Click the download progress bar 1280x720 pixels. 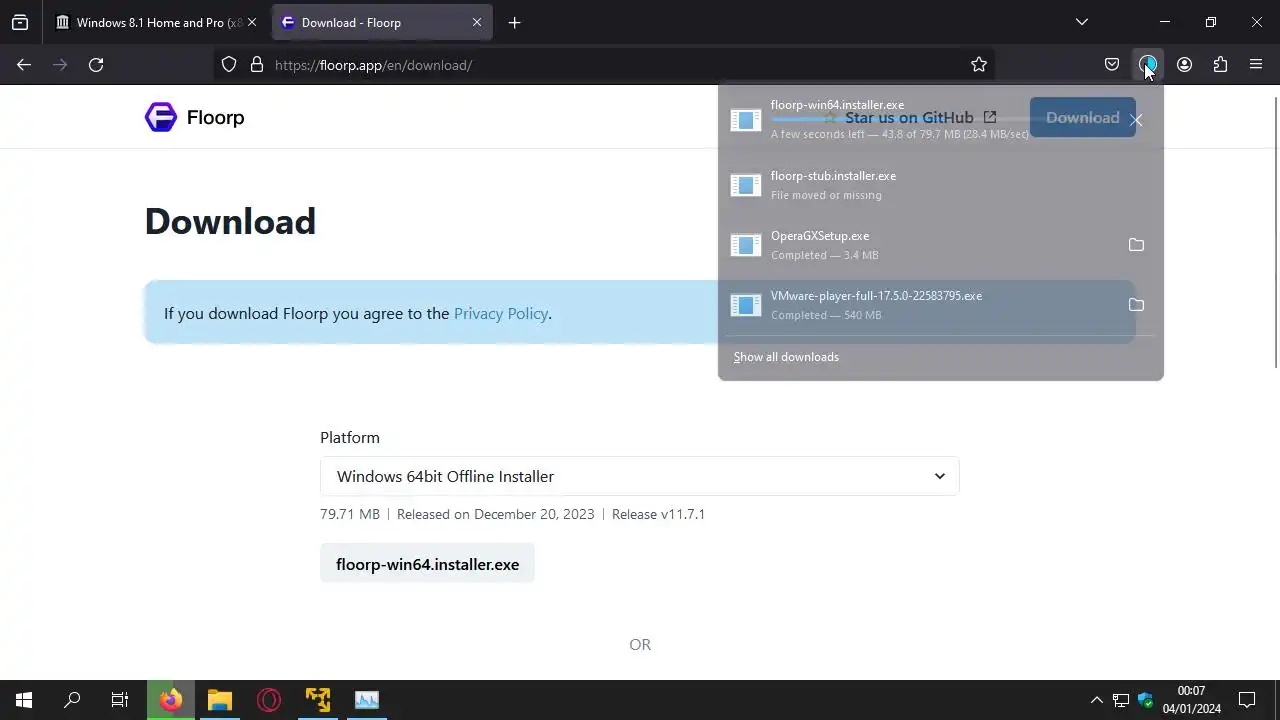898,119
